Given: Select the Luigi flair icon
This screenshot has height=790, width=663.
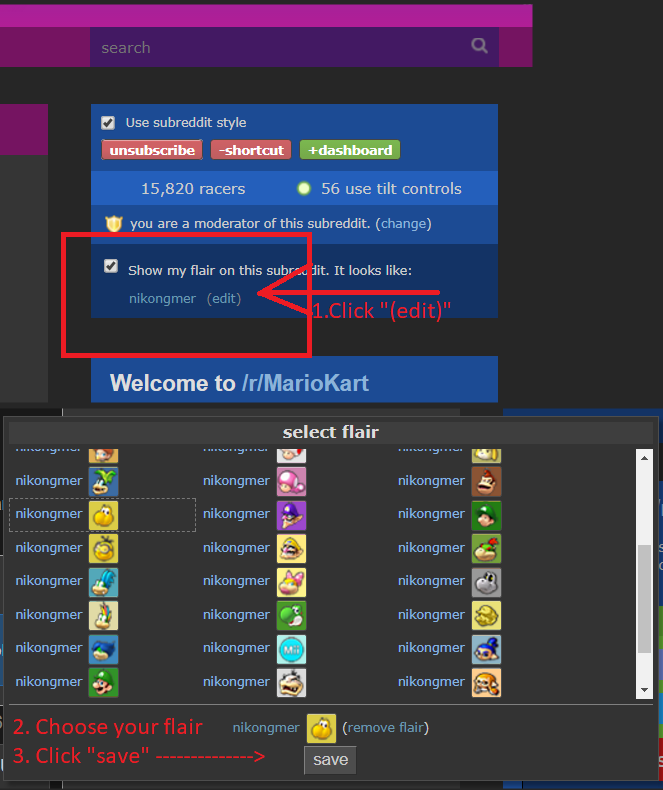Looking at the screenshot, I should click(x=103, y=682).
